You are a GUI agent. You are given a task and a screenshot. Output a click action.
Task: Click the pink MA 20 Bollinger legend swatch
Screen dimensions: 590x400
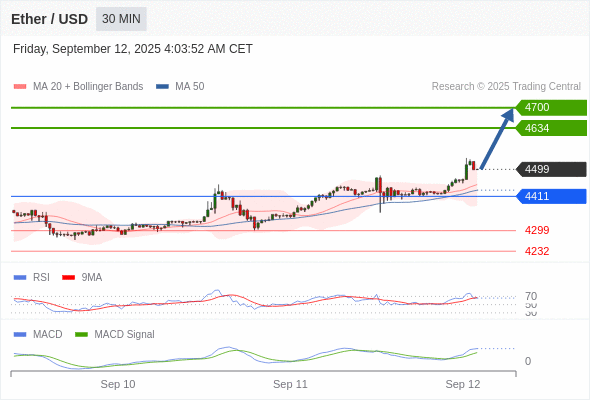point(20,87)
